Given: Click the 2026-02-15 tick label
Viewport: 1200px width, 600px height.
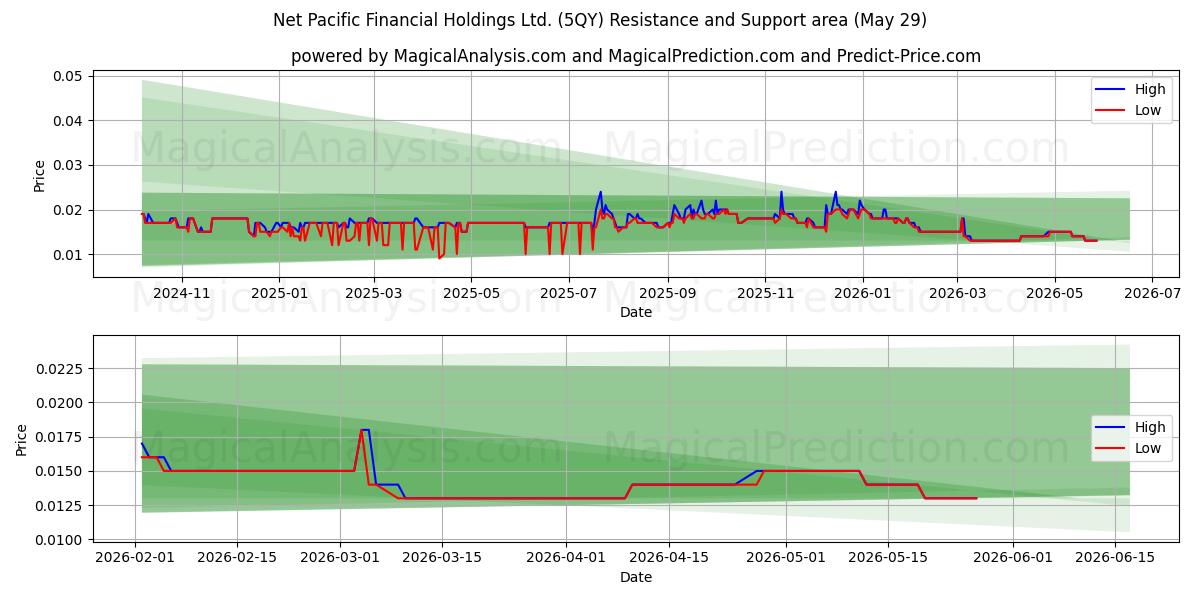Looking at the screenshot, I should 238,558.
